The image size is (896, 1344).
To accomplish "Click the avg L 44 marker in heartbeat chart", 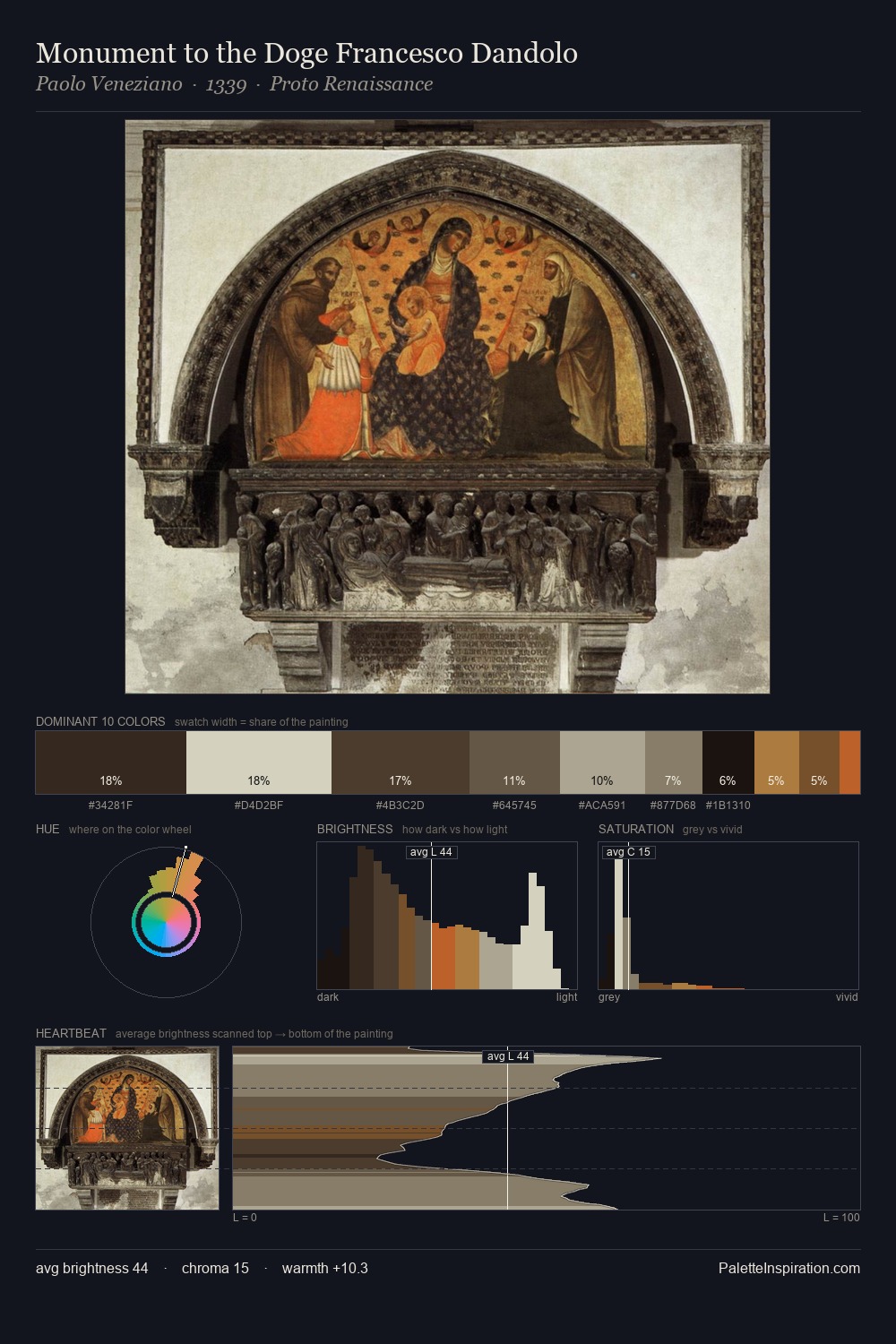I will coord(508,1056).
